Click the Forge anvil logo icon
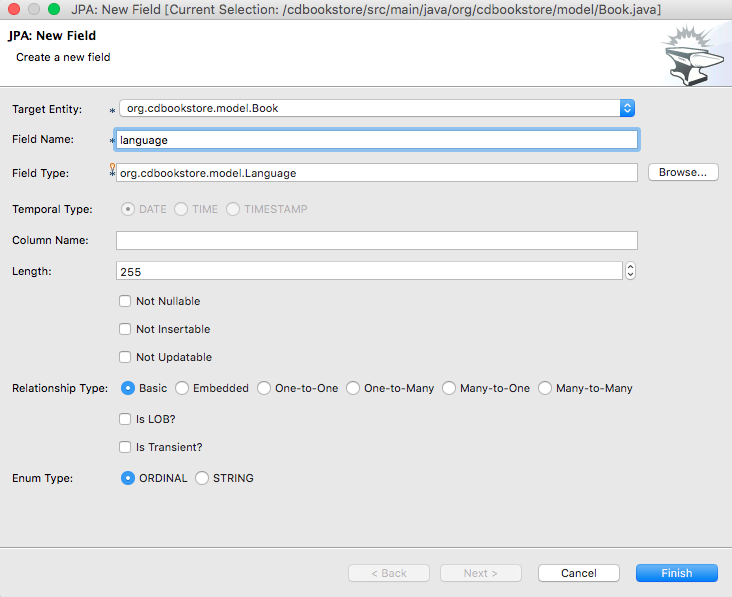Viewport: 732px width, 597px height. (x=693, y=56)
